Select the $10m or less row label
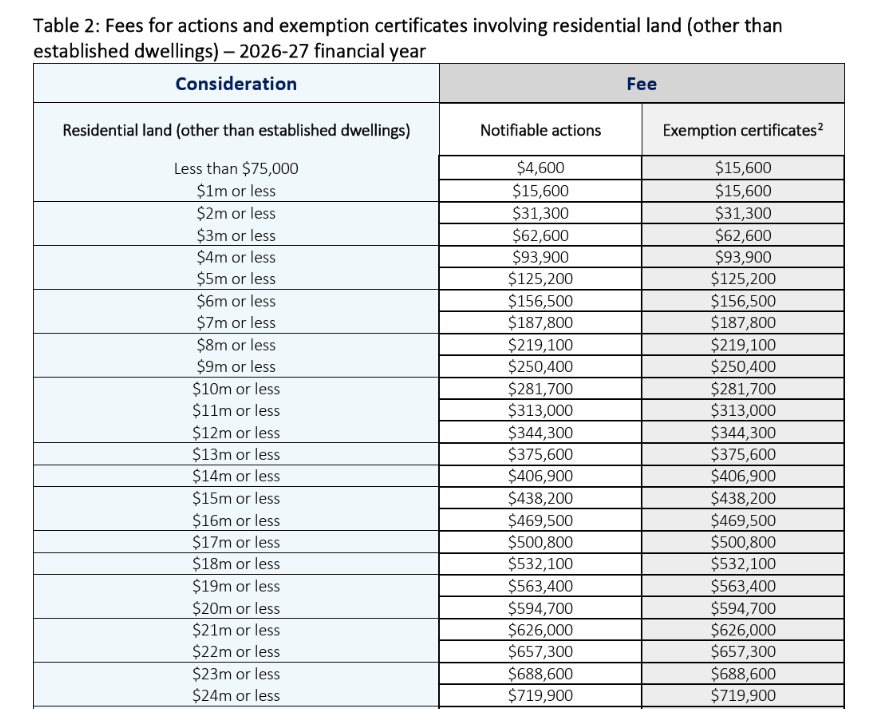Screen dimensions: 875x709 click(x=236, y=389)
